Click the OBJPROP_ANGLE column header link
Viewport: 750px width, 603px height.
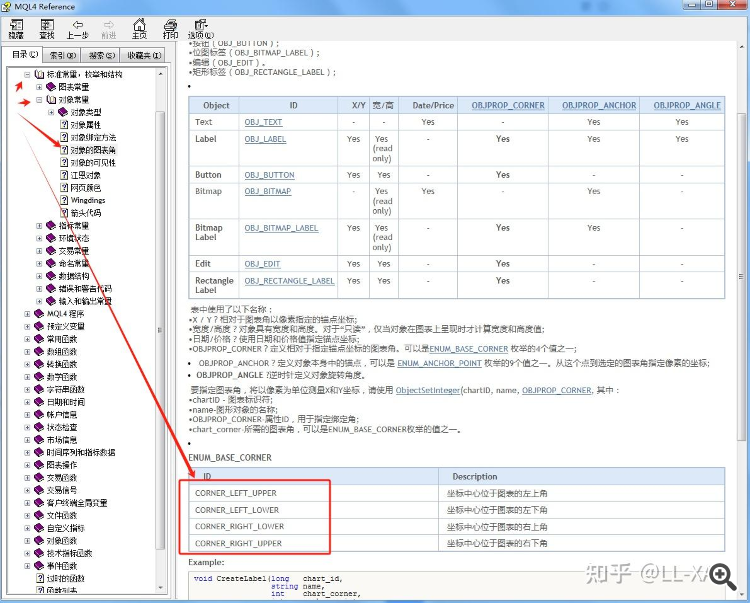coord(687,105)
